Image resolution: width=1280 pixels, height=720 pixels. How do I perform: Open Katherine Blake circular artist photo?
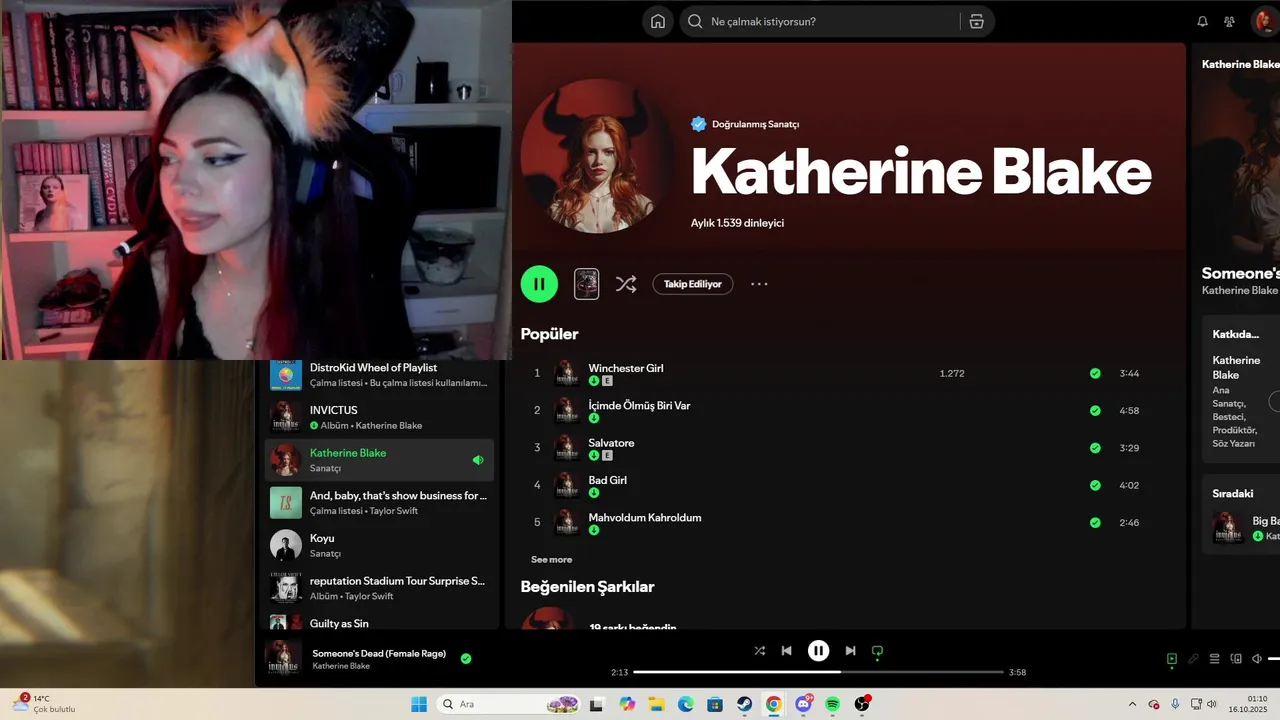click(x=597, y=155)
